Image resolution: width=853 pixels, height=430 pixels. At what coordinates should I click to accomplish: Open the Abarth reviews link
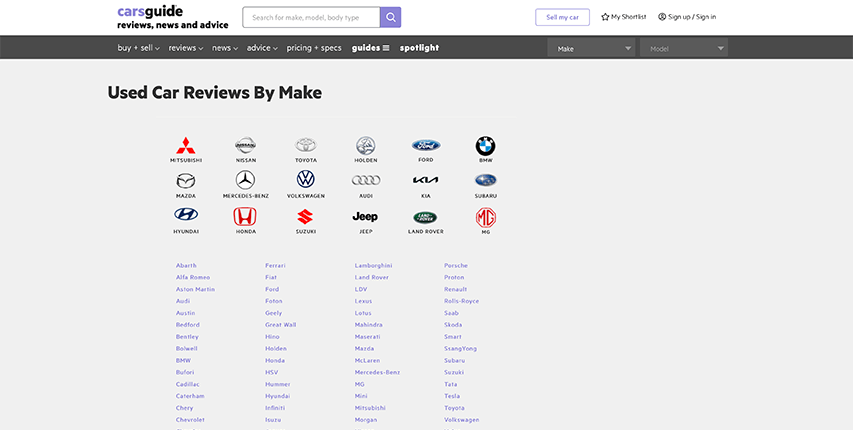[x=186, y=266]
